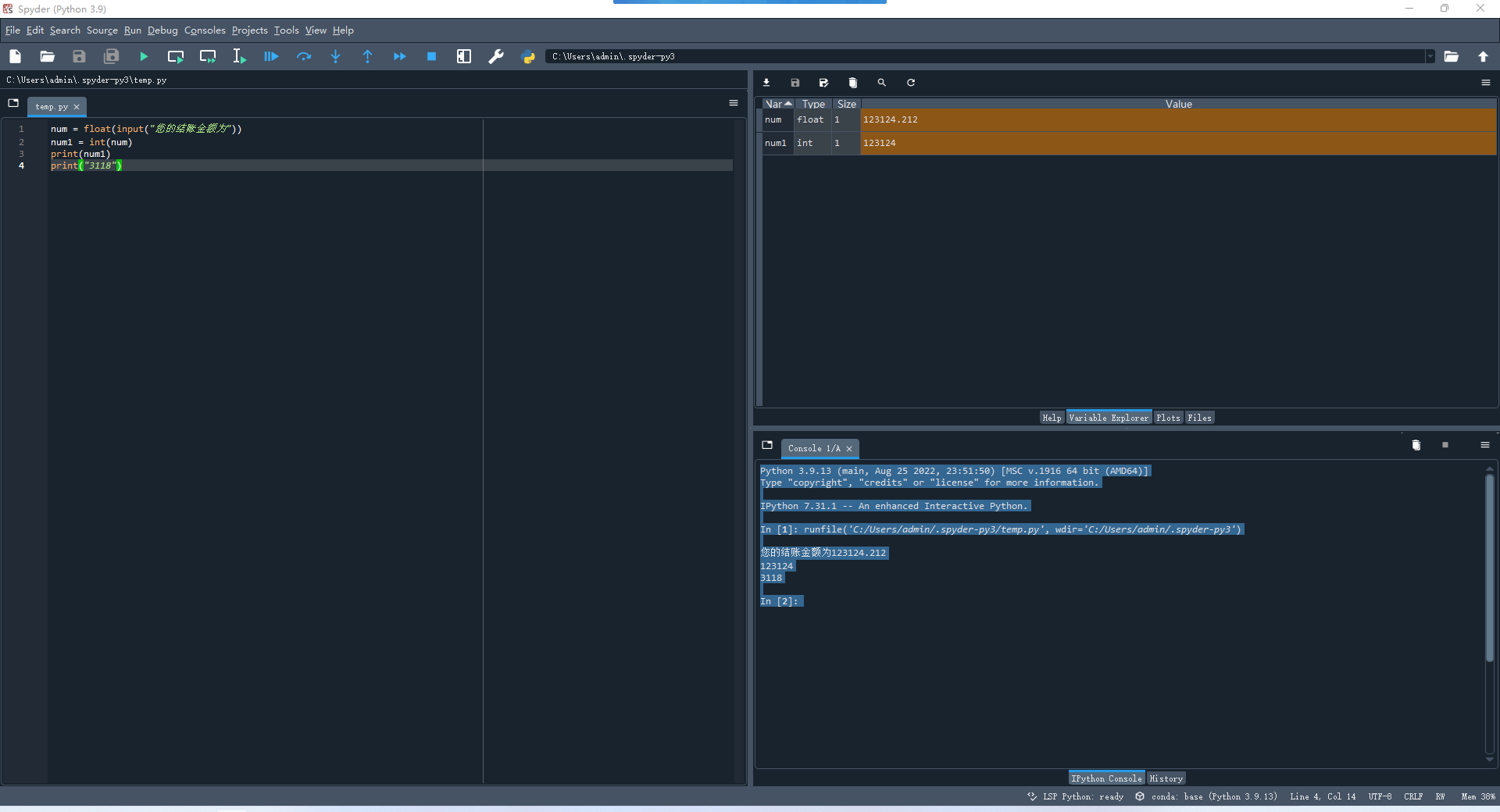
Task: Save all files icon
Action: [112, 56]
